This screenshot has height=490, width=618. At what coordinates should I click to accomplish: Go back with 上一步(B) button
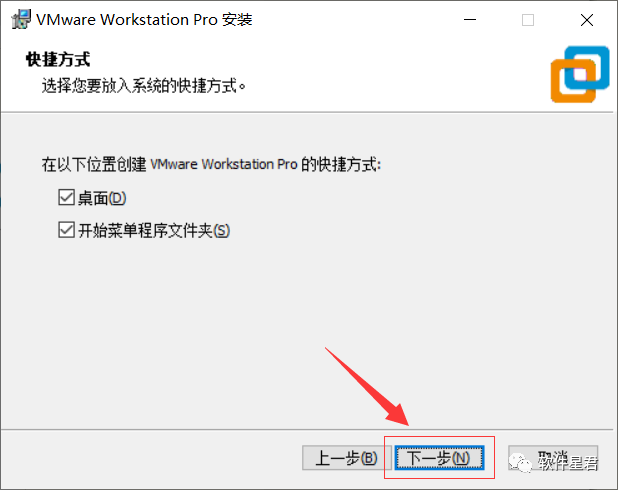tap(346, 458)
